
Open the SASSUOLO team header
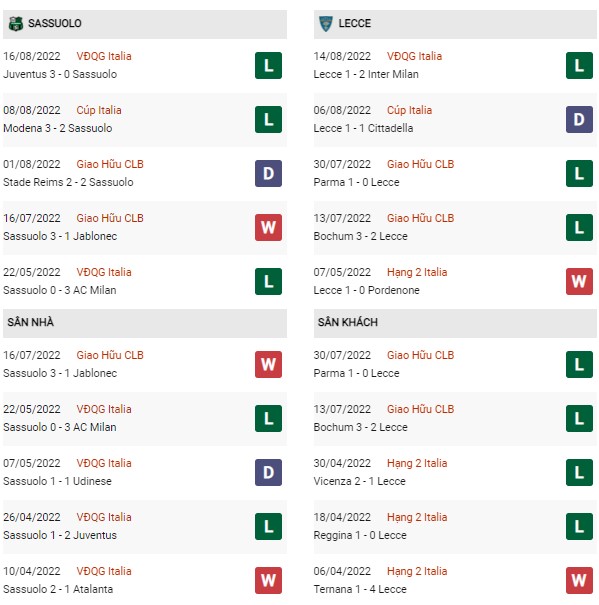145,24
